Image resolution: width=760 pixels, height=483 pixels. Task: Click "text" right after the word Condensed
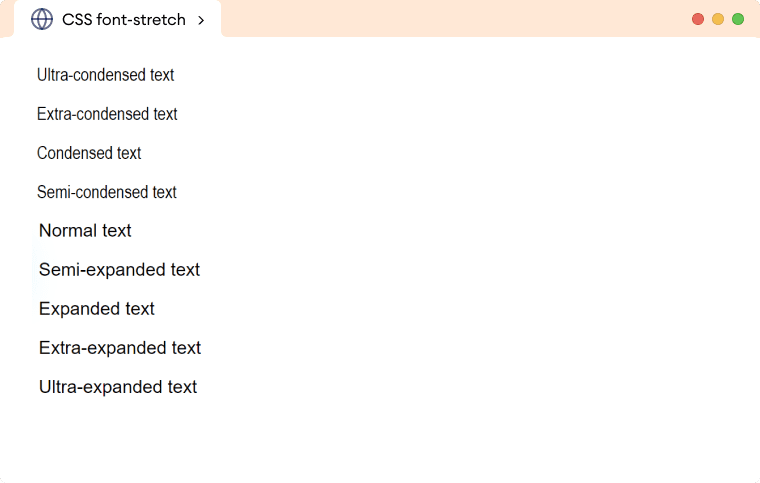129,153
